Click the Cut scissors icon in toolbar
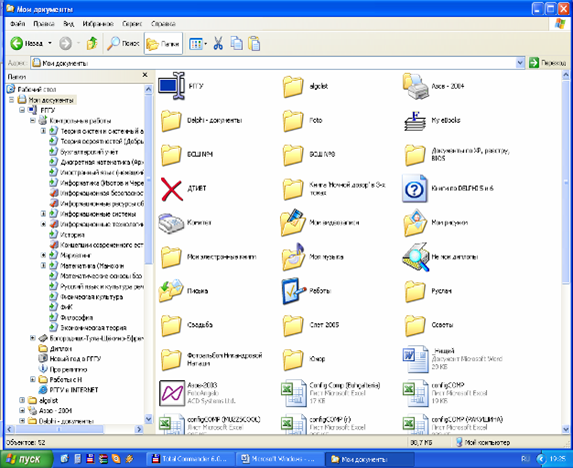Screen dimensions: 573x468 [x=218, y=43]
